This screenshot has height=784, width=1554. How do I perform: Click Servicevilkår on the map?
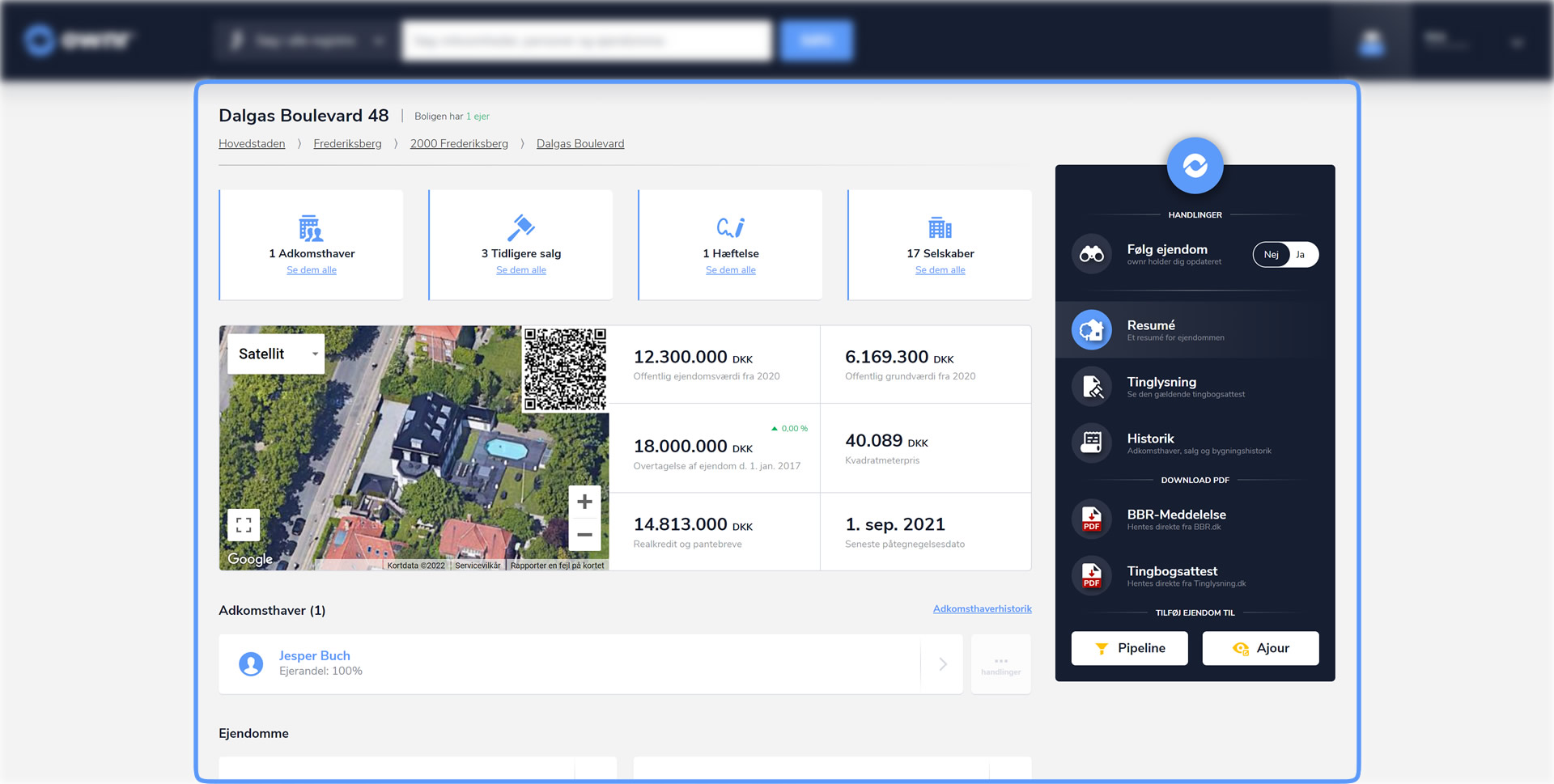(x=478, y=566)
